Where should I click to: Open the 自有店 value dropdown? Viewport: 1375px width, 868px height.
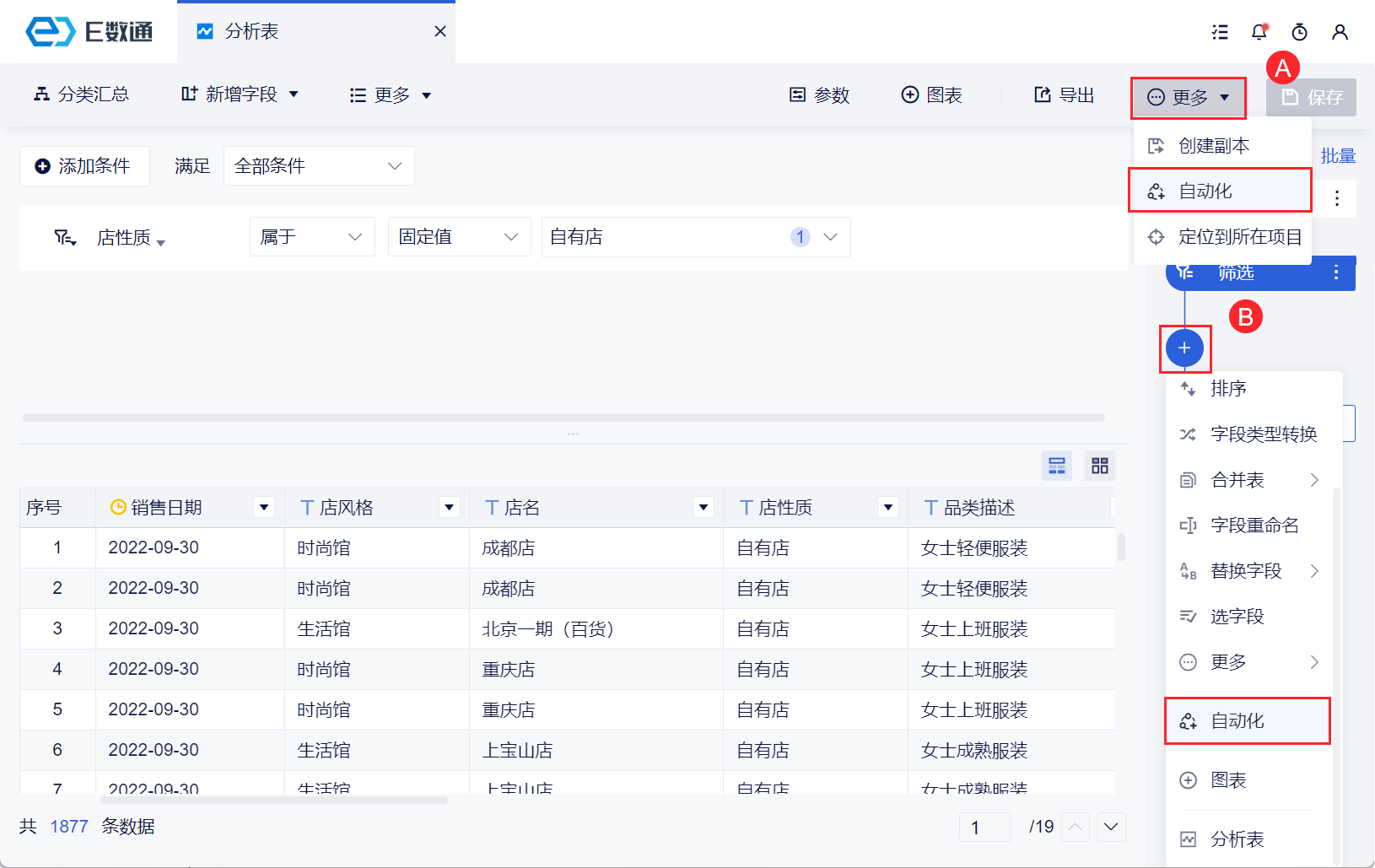pos(696,237)
